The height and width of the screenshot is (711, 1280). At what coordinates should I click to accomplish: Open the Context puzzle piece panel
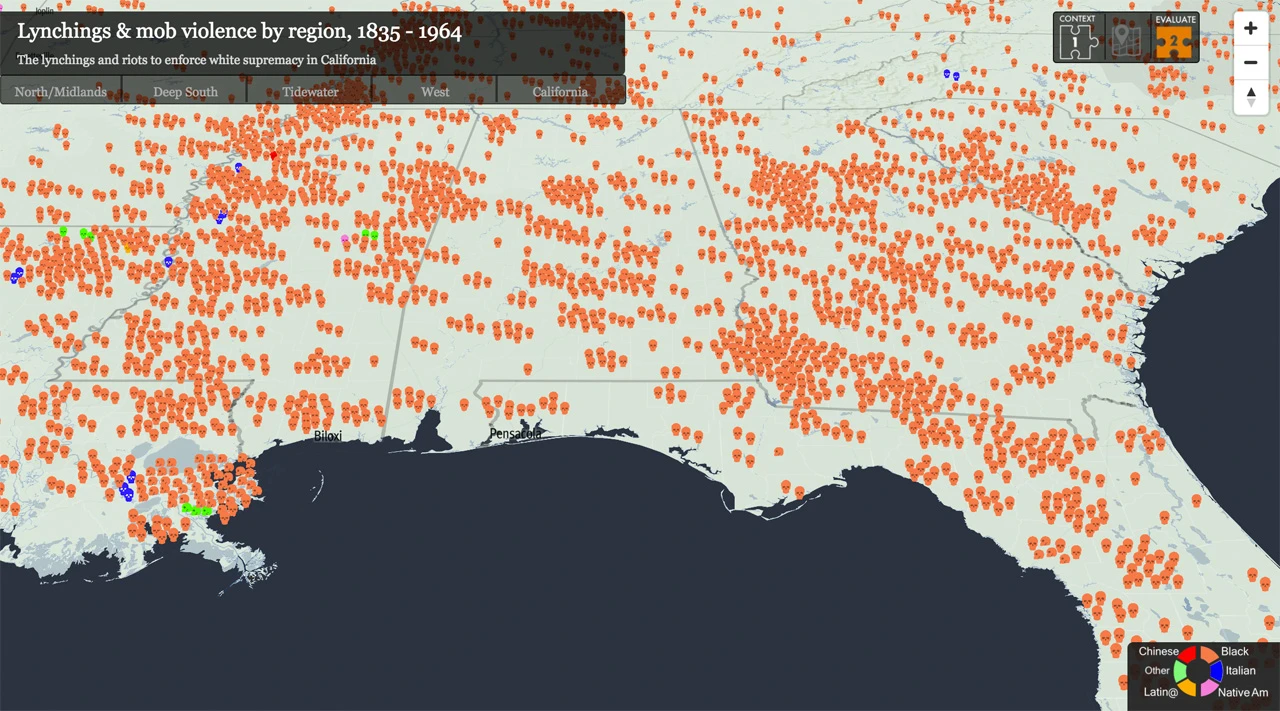click(x=1078, y=40)
